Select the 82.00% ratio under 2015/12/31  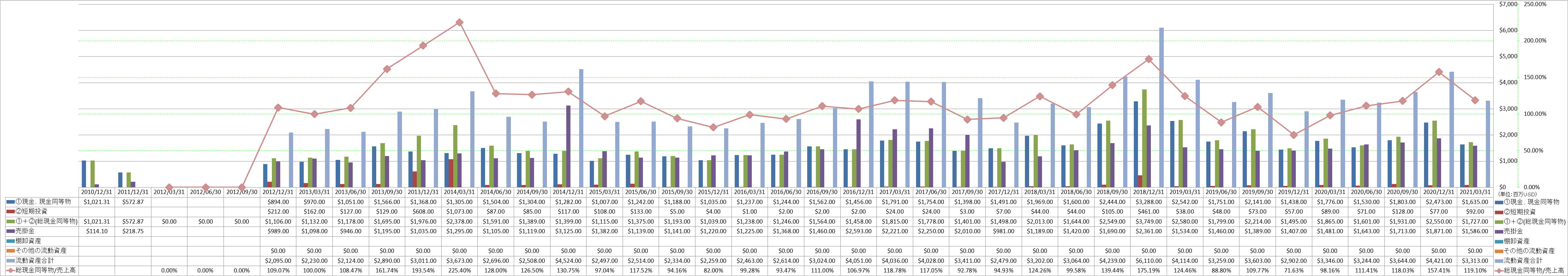point(713,270)
